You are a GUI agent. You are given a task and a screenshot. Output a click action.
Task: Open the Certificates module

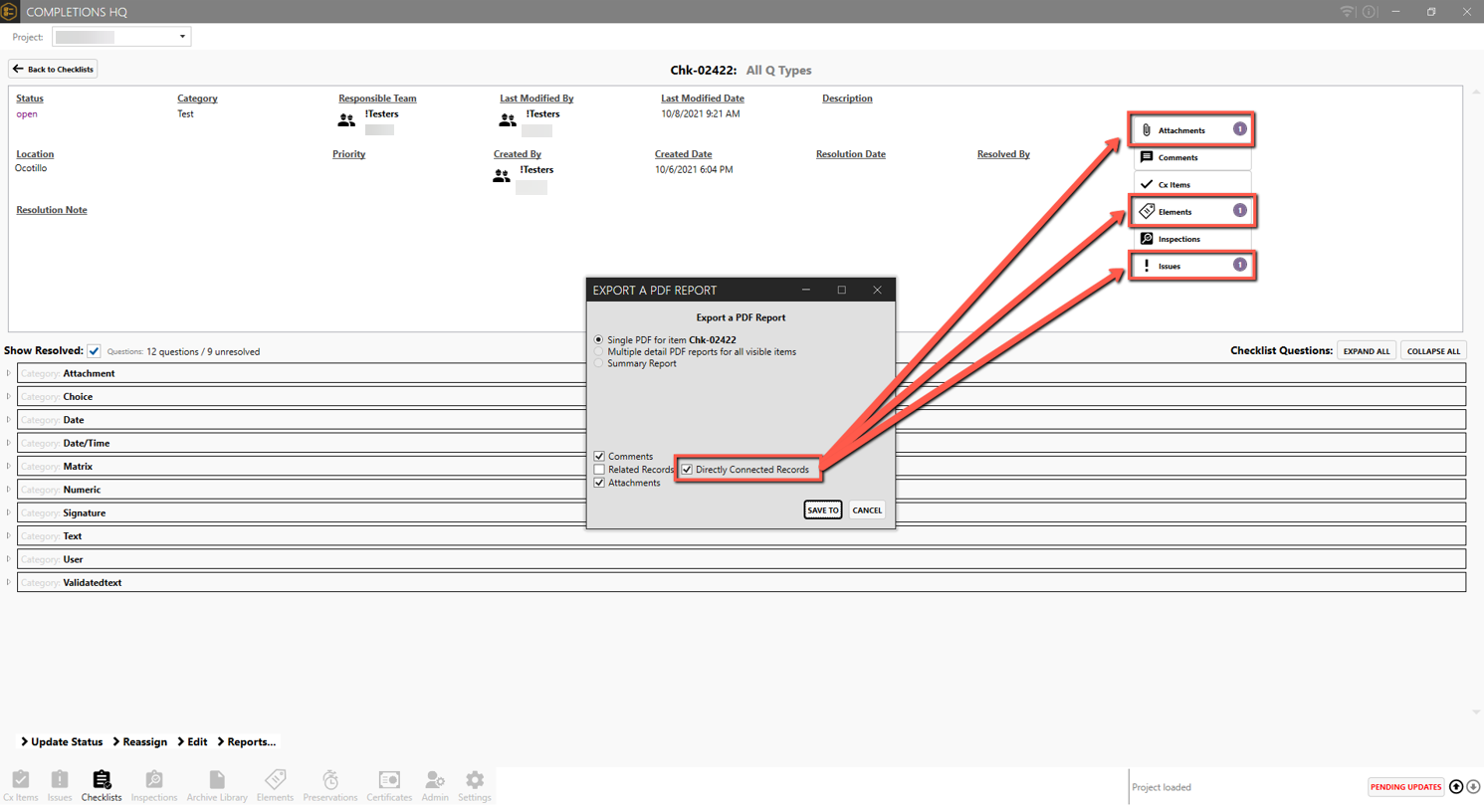tap(389, 784)
